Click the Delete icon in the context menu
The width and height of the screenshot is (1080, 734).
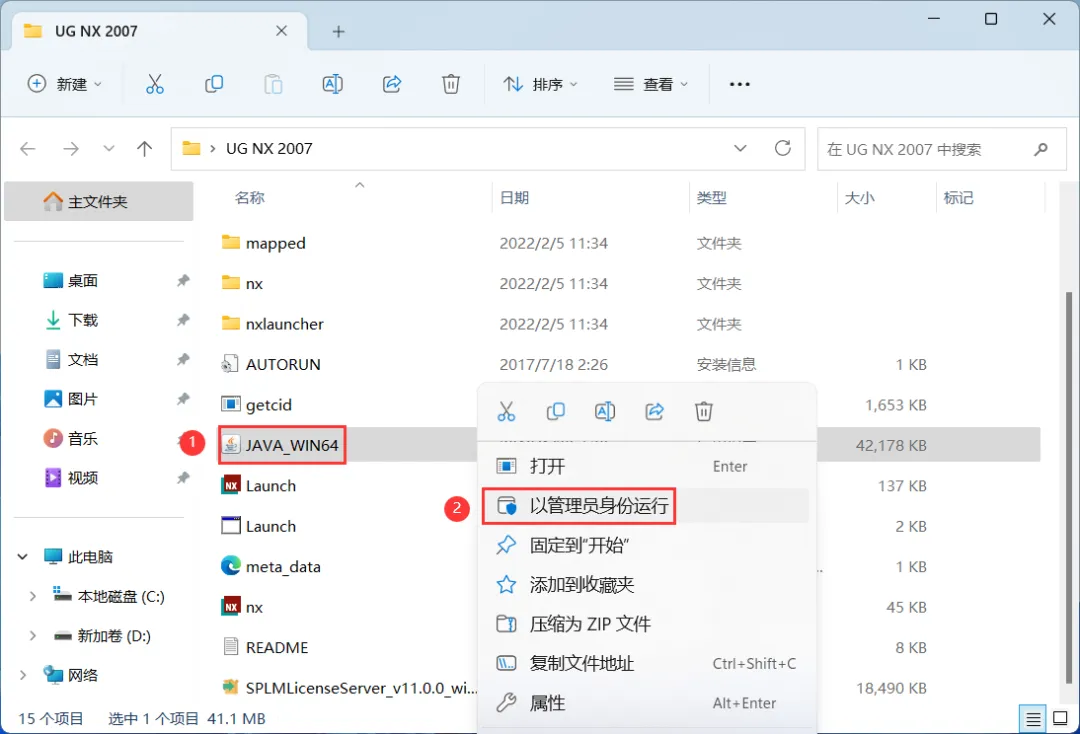pyautogui.click(x=703, y=412)
